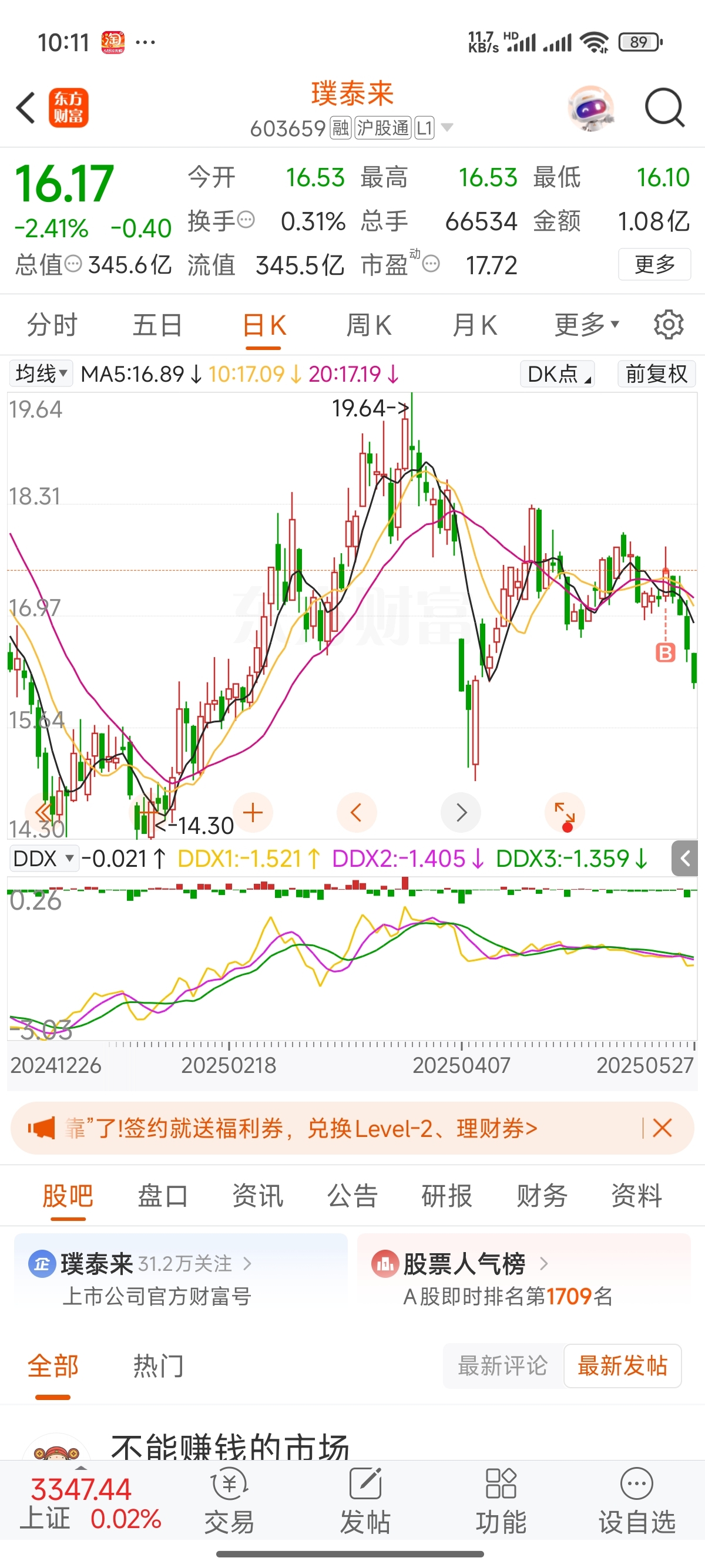This screenshot has width=705, height=1568.
Task: Close the promotion banner
Action: point(662,1128)
